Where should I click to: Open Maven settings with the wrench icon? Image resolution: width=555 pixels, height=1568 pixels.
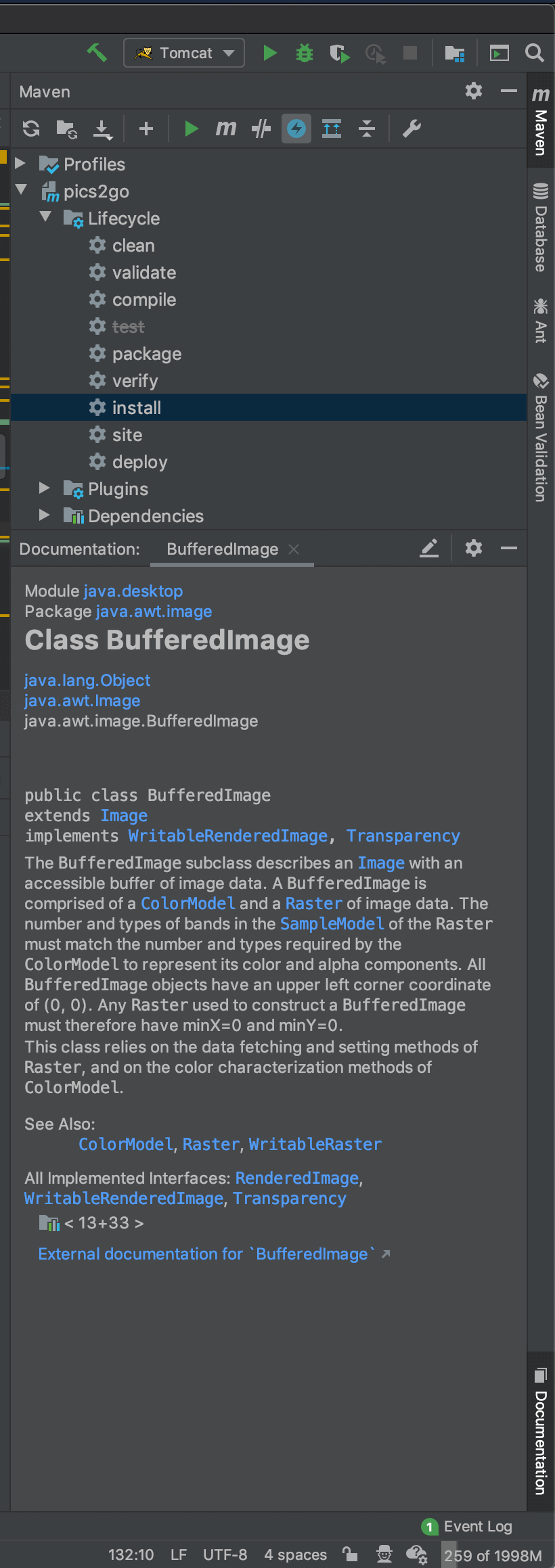pos(412,128)
